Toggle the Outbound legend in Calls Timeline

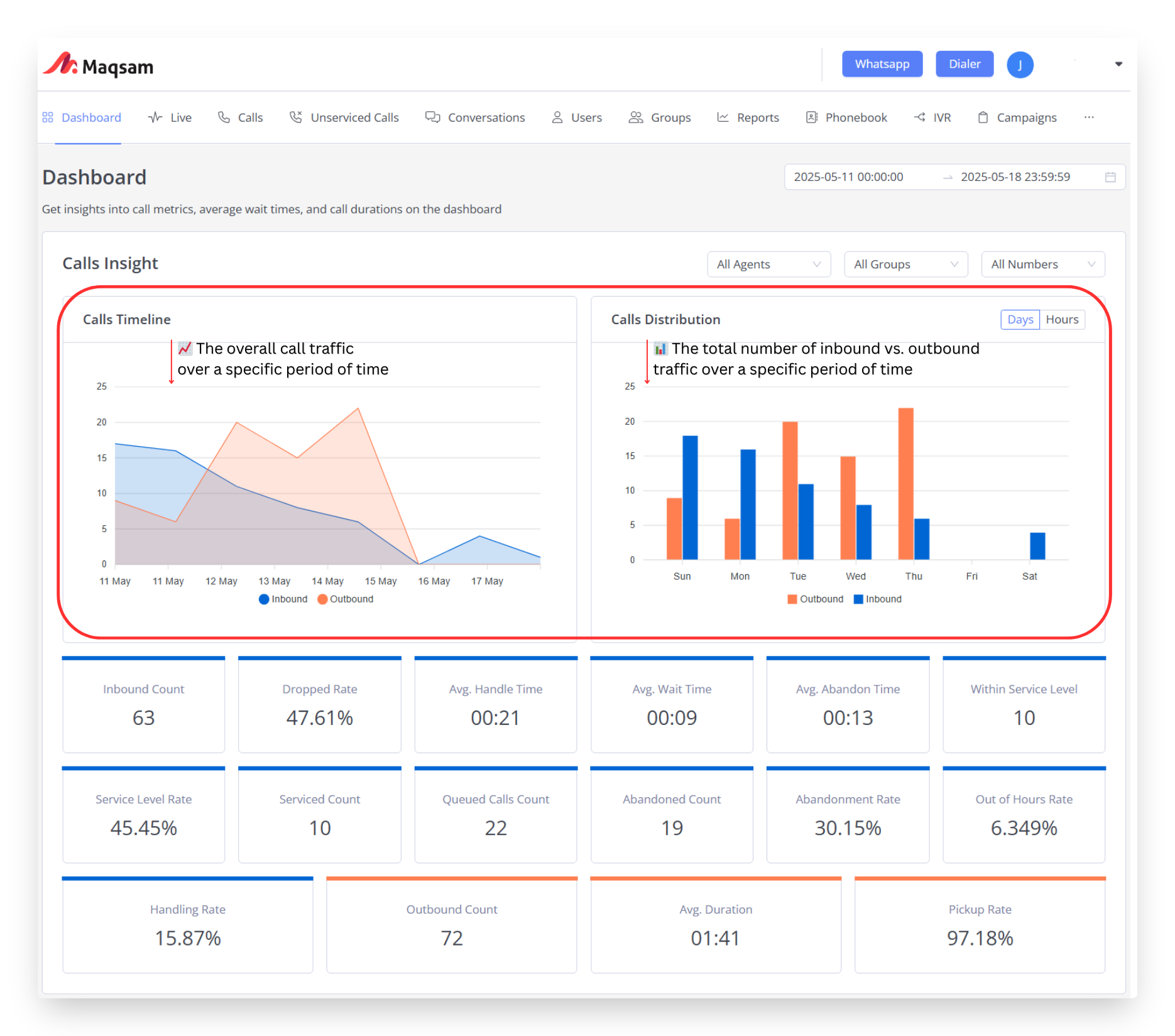346,599
